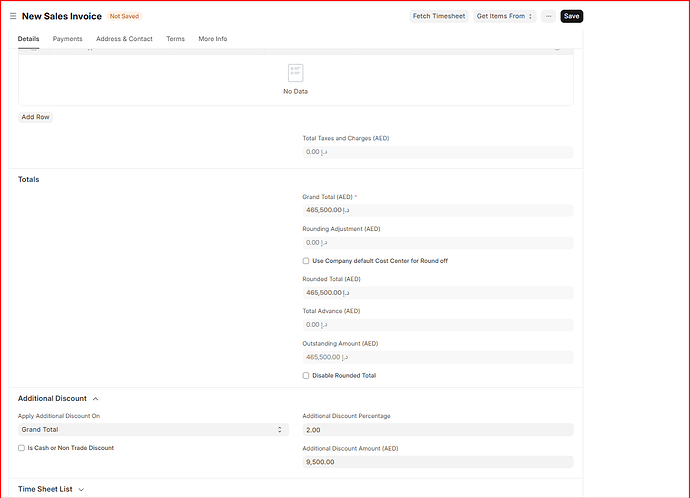Viewport: 690px width, 498px height.
Task: Click the New Sales Invoice title
Action: [x=62, y=16]
